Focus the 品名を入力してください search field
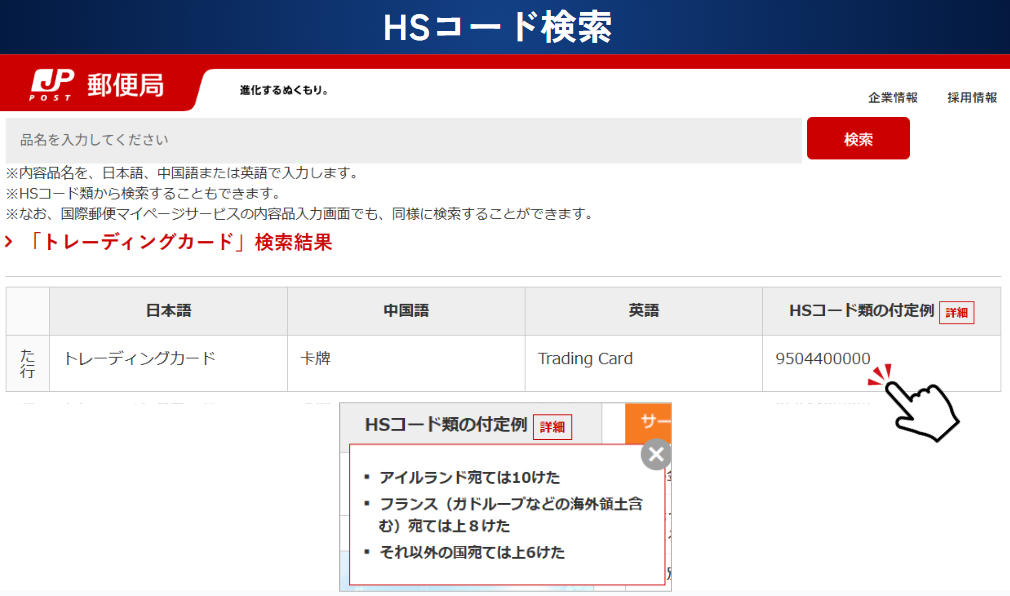 tap(404, 140)
